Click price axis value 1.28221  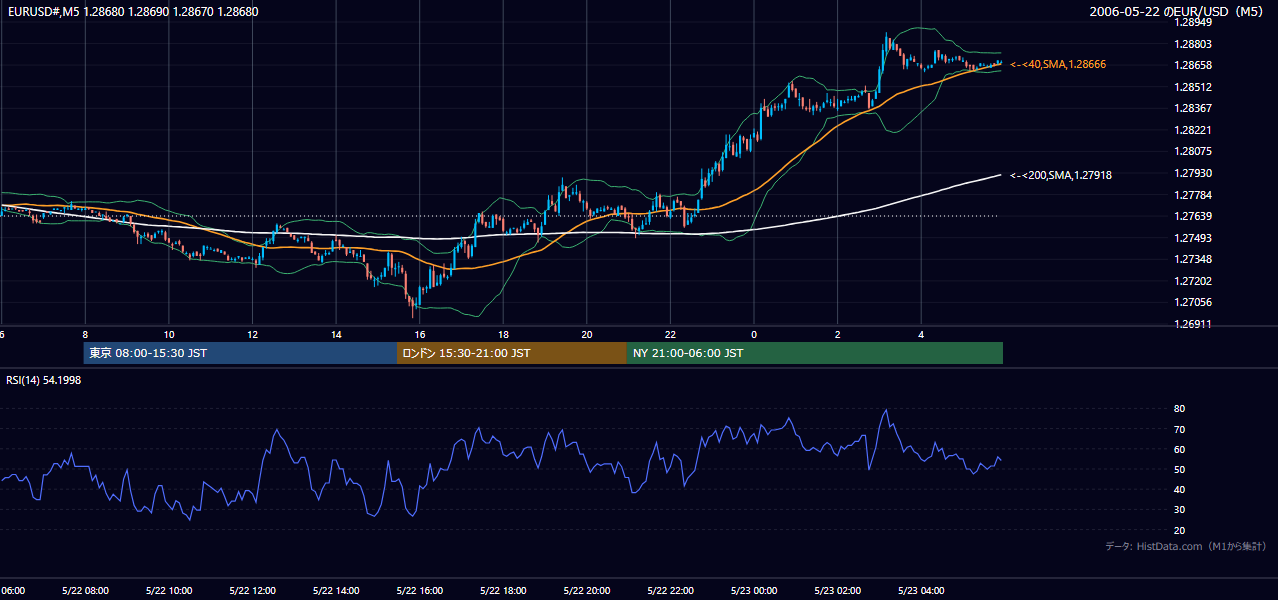coord(1192,130)
